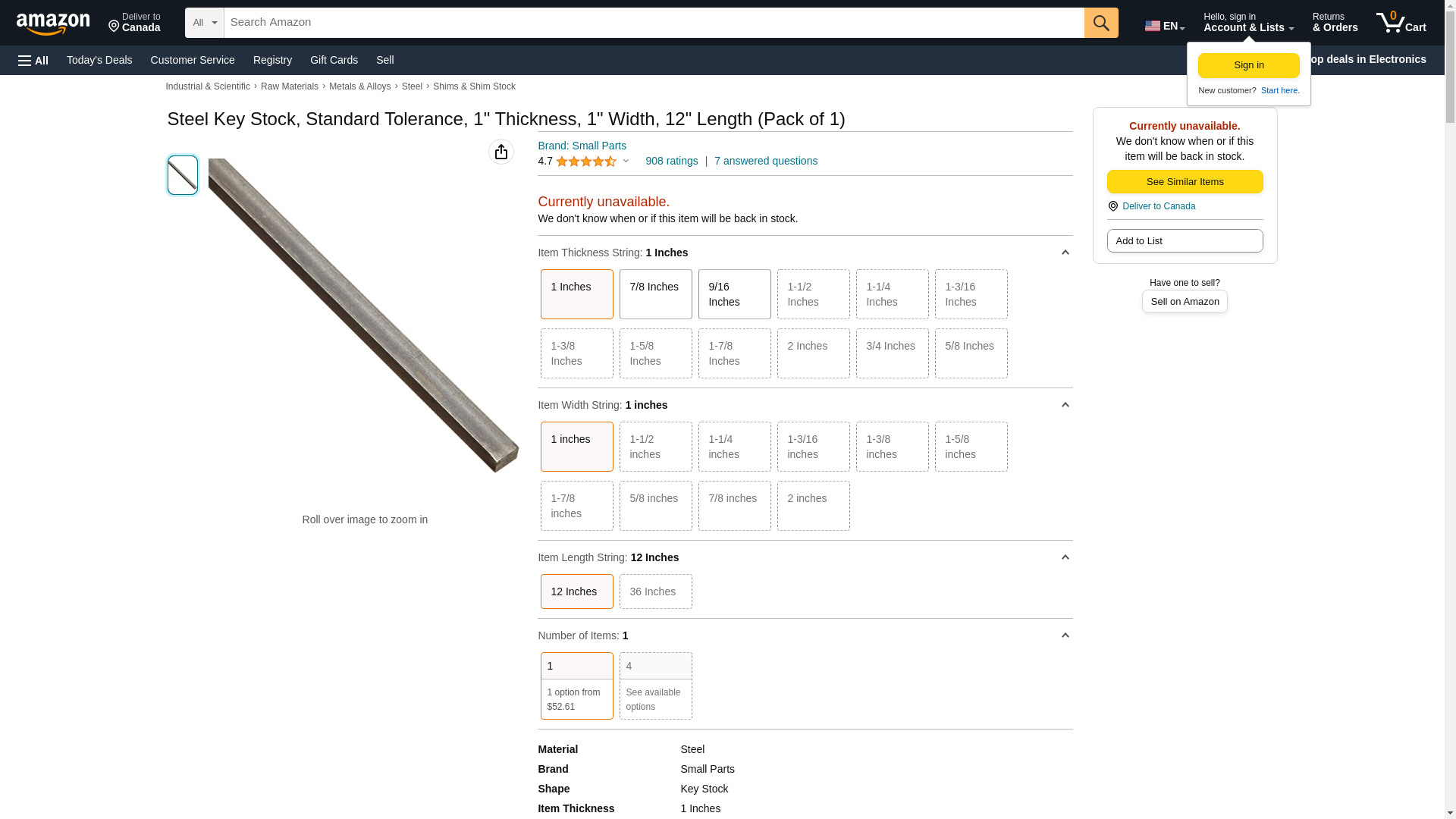Open the All hamburger menu
This screenshot has height=819, width=1456.
[x=33, y=61]
